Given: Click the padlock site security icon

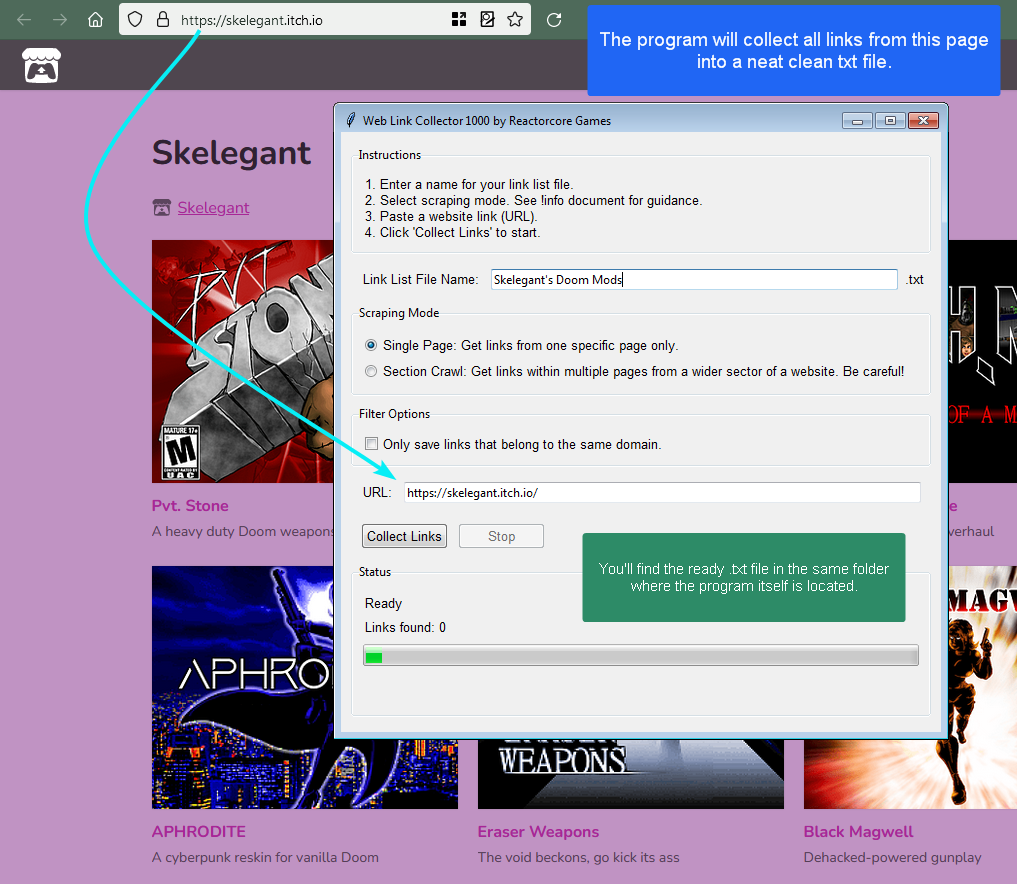Looking at the screenshot, I should [163, 19].
